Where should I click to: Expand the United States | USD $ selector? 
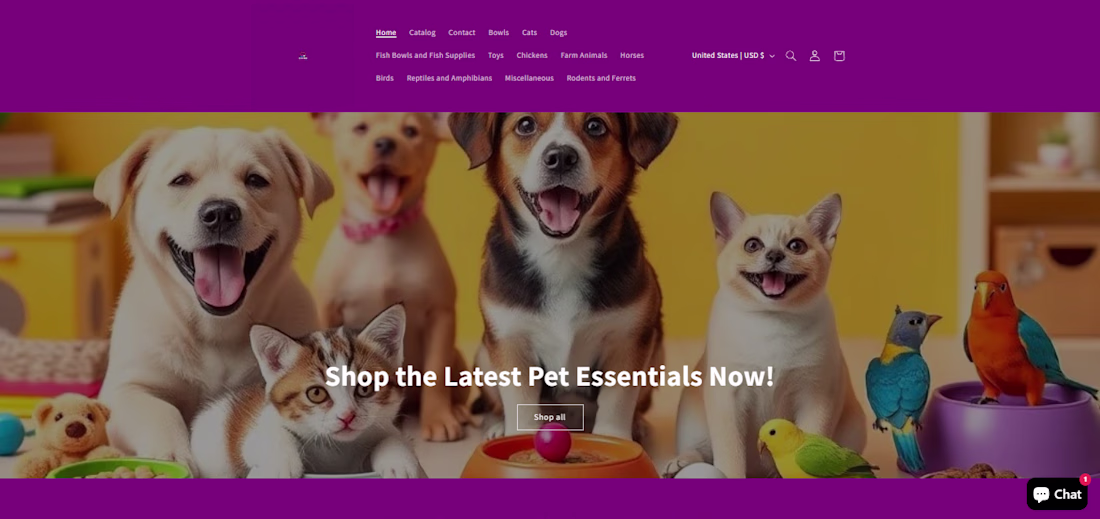(x=733, y=55)
